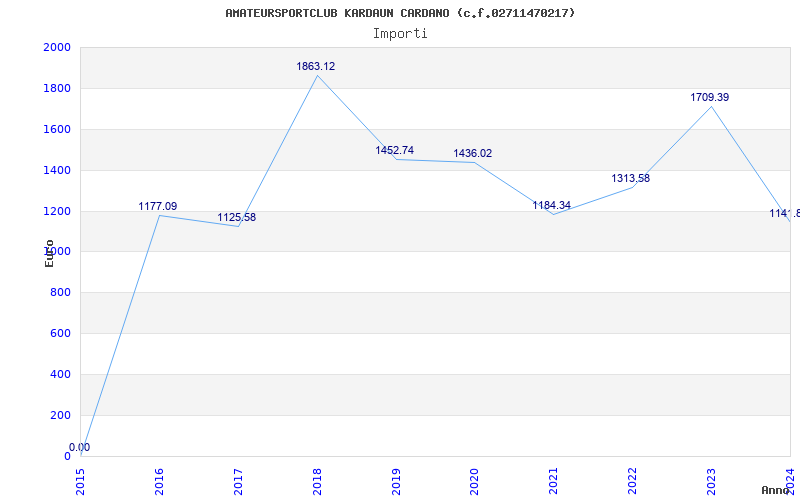Click the 2015 x-axis label
The image size is (800, 500).
click(80, 482)
